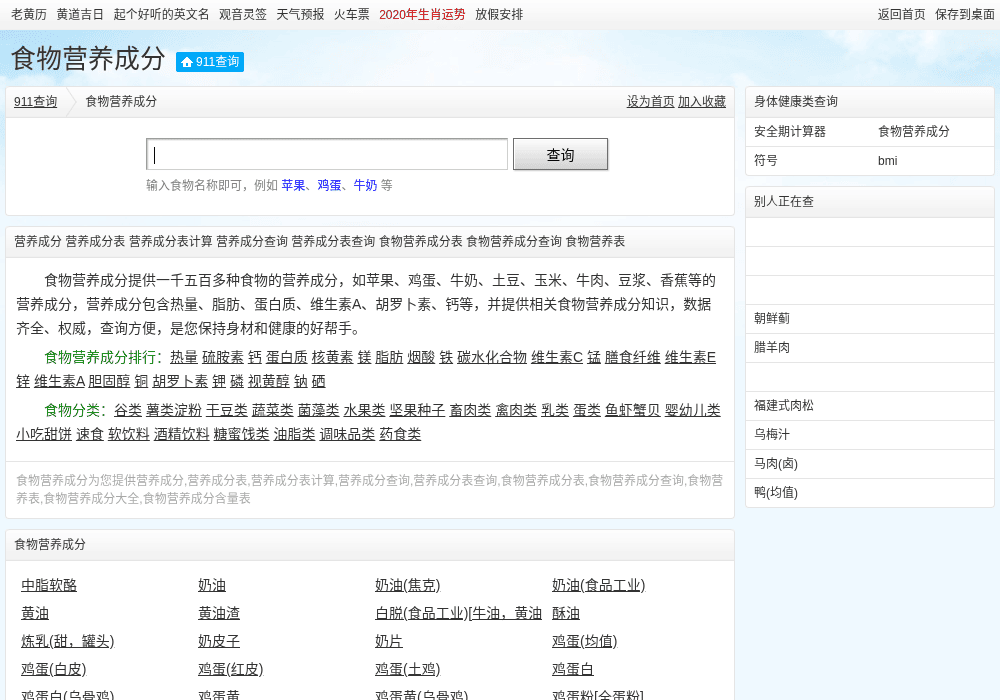Image resolution: width=1000 pixels, height=700 pixels.
Task: Open the 菌藻类 food category
Action: [318, 410]
